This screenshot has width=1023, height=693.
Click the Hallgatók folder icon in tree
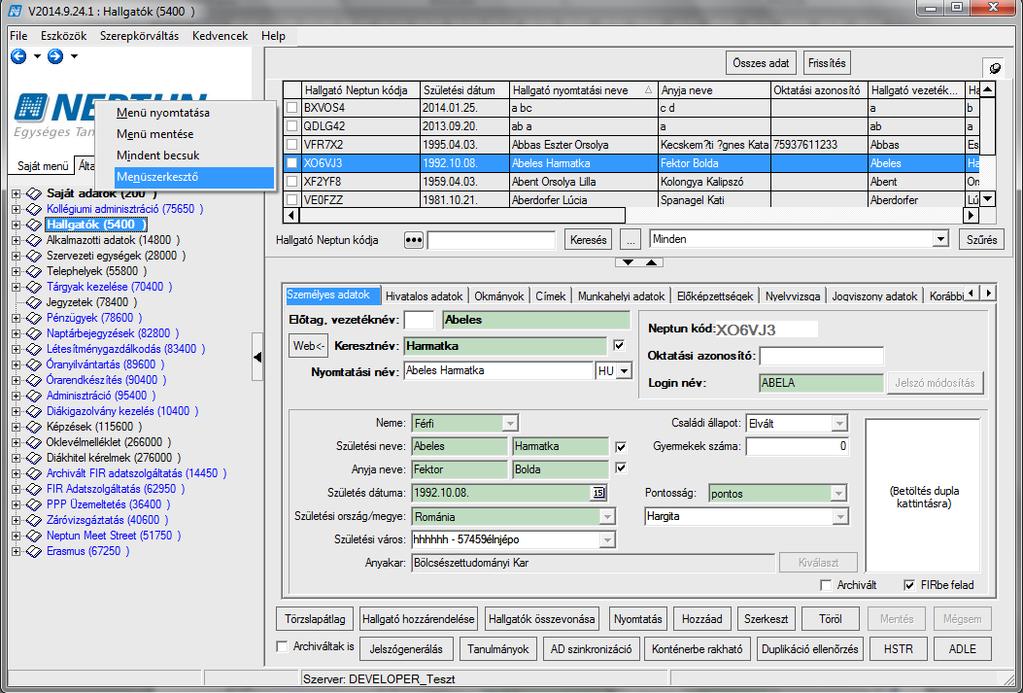click(34, 225)
